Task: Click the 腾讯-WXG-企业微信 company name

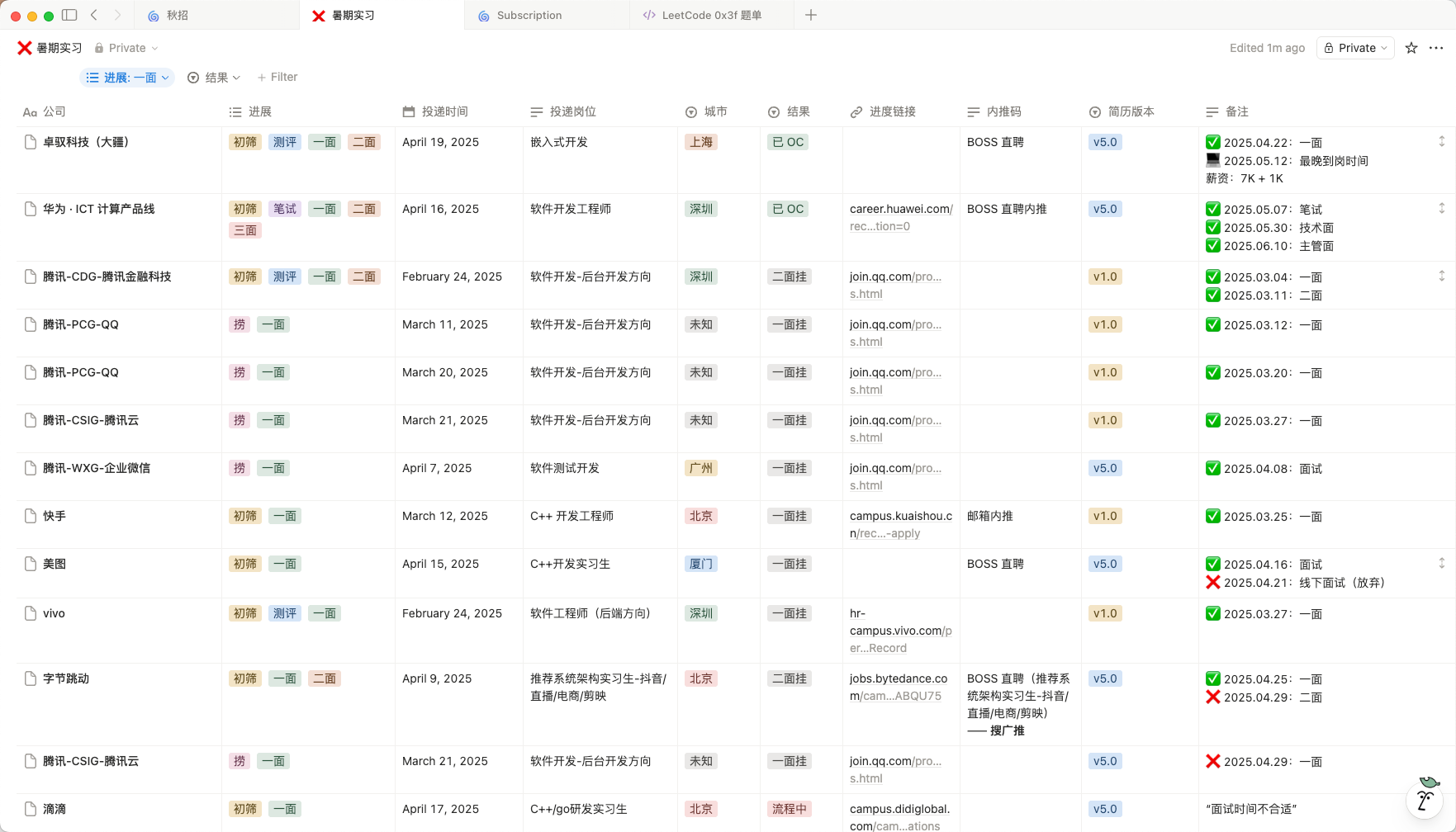Action: pyautogui.click(x=97, y=468)
